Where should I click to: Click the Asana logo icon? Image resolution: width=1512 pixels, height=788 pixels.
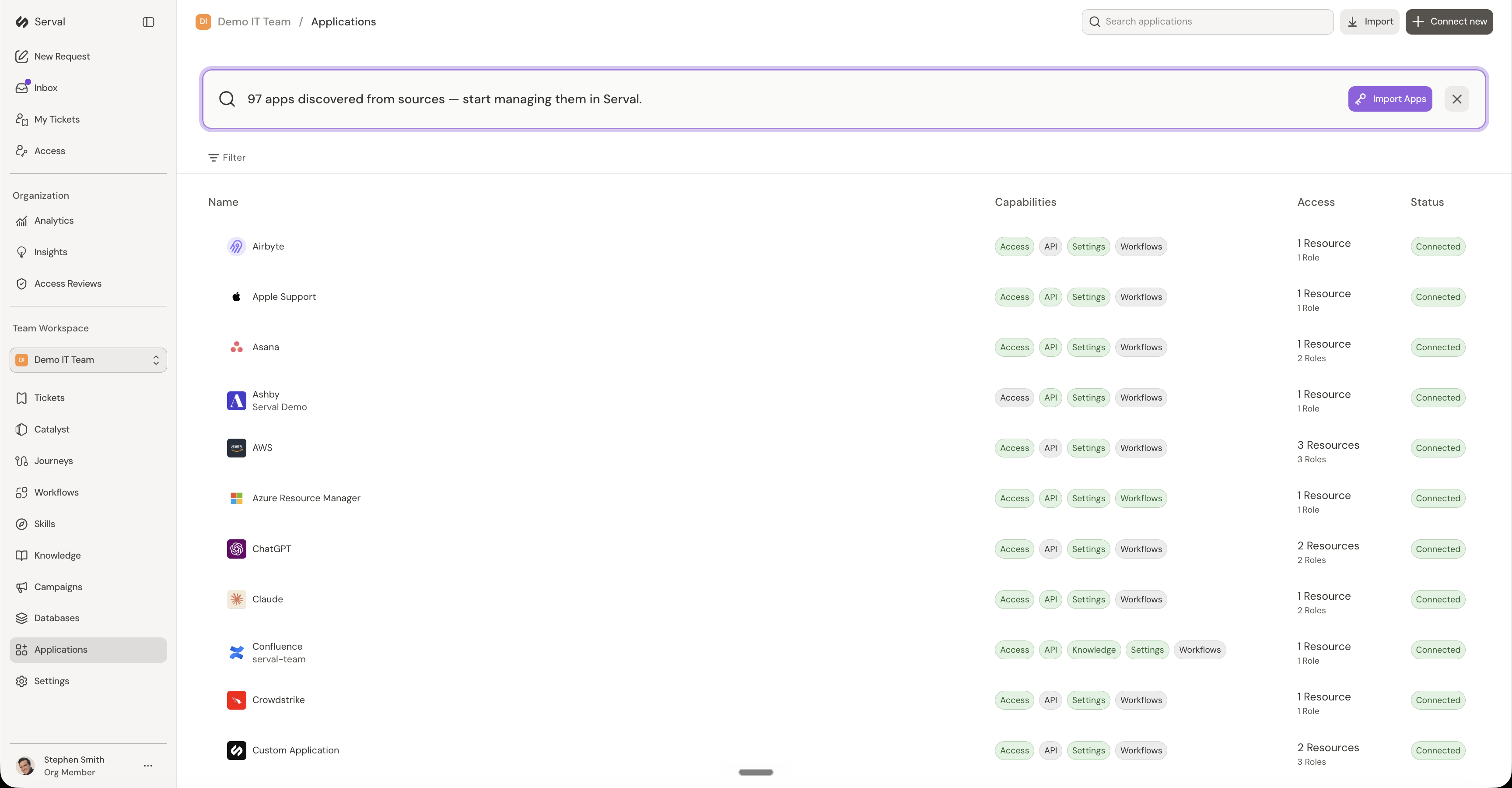[x=237, y=347]
